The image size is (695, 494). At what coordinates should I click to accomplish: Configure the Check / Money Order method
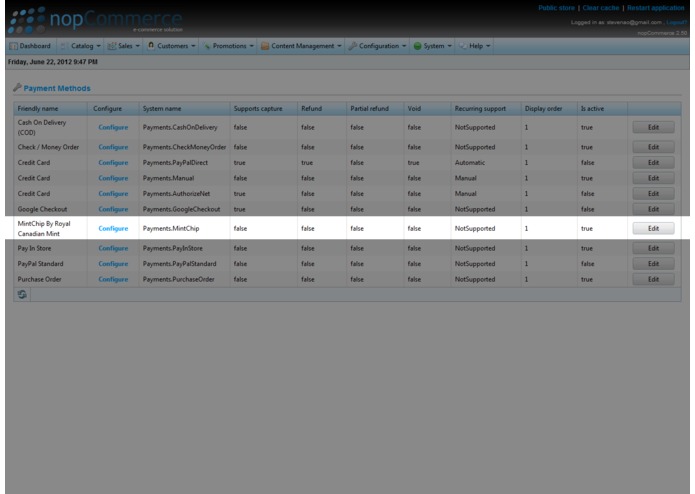(x=113, y=147)
